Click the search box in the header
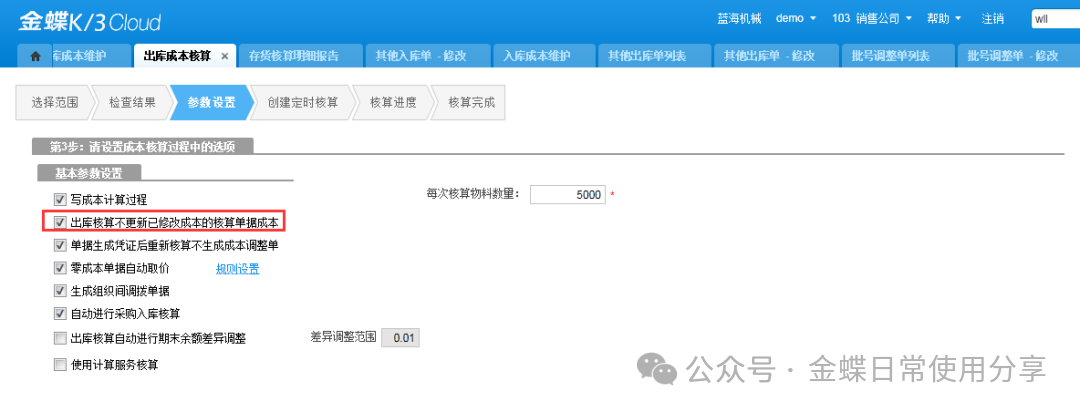 click(x=1055, y=19)
